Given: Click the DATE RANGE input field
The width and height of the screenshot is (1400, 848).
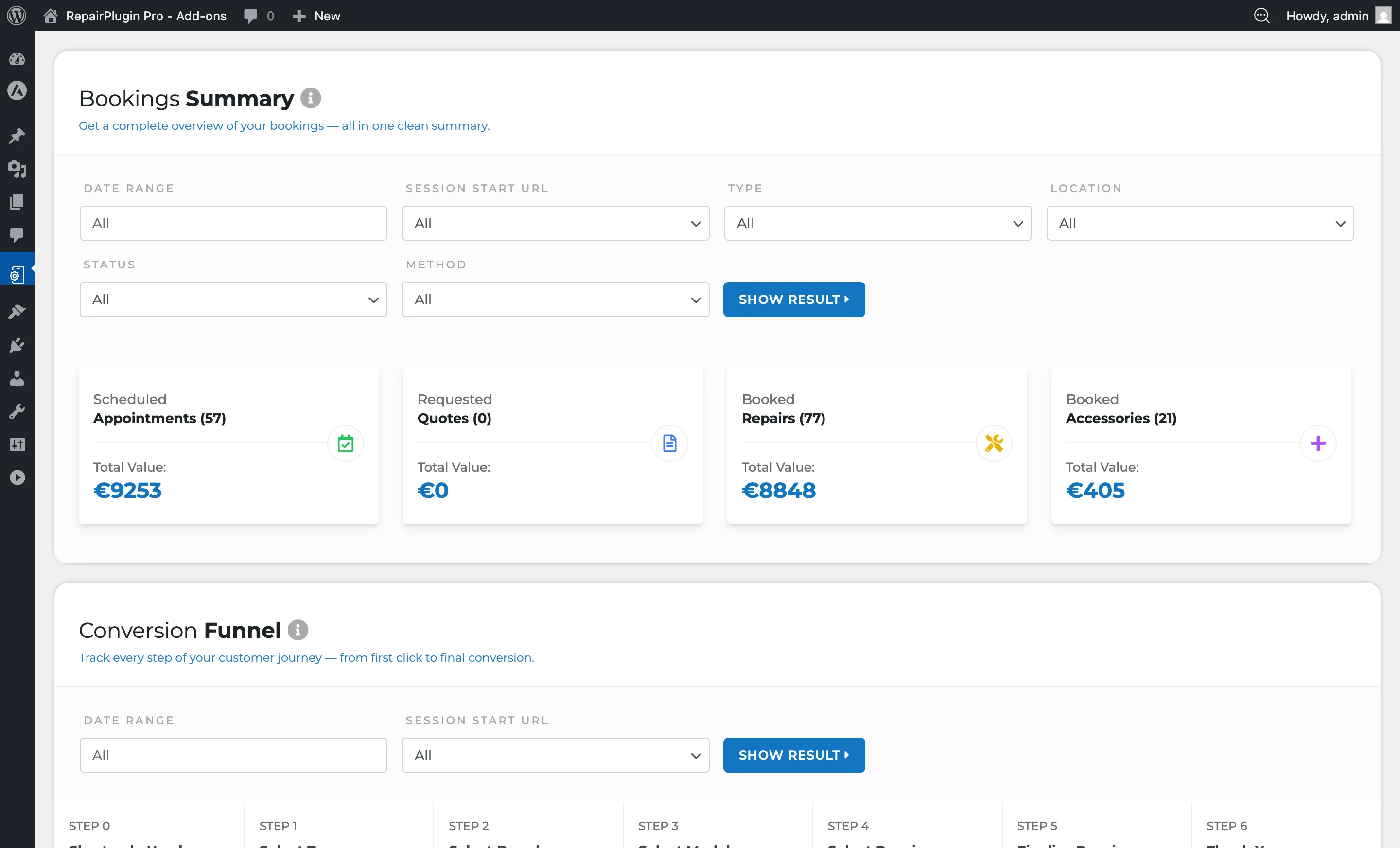Looking at the screenshot, I should coord(233,223).
